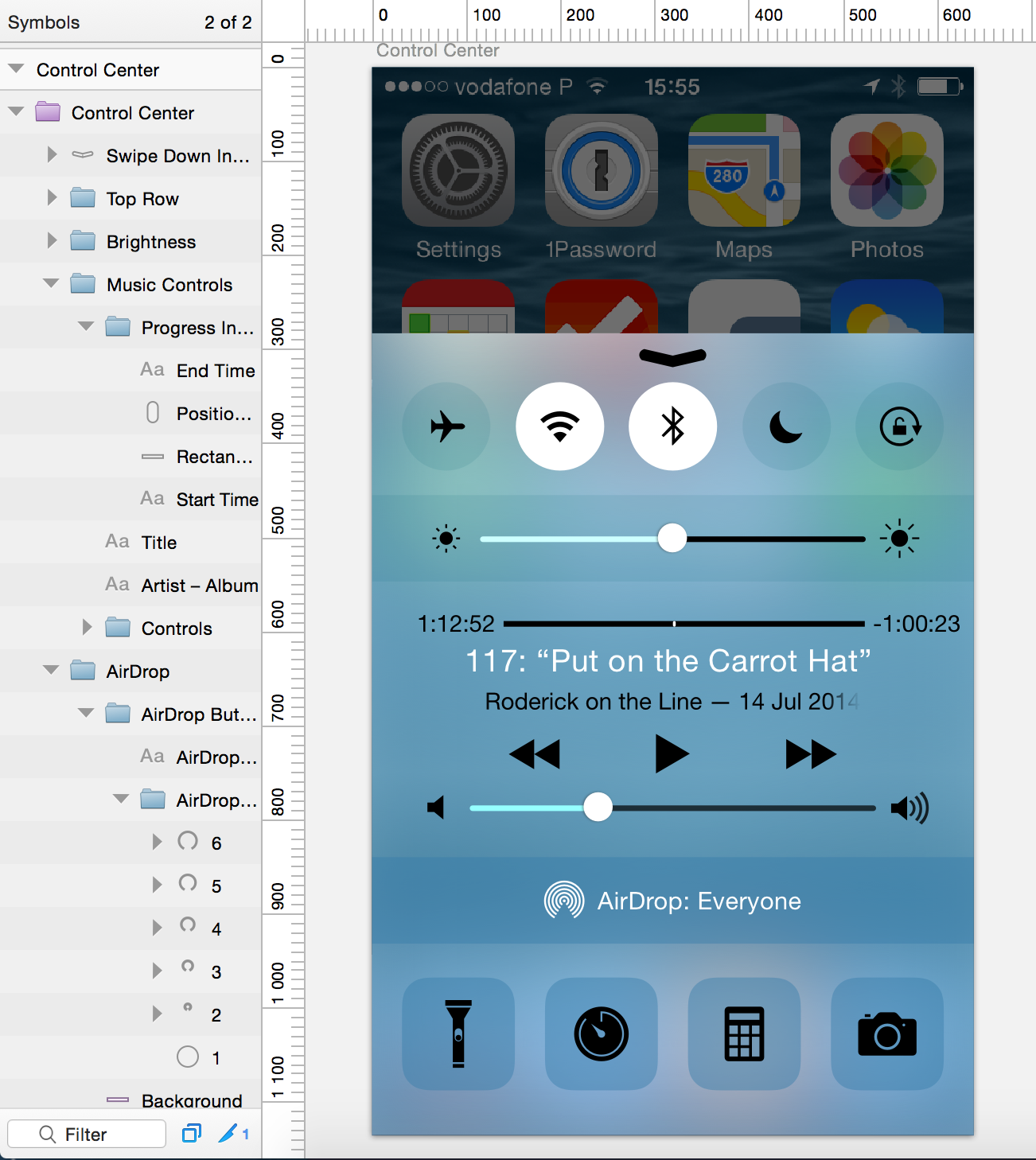Open the calculator icon
Viewport: 1036px width, 1160px height.
click(744, 1033)
